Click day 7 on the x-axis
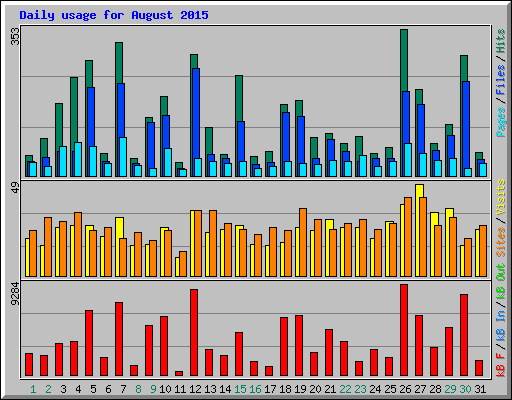Image resolution: width=512 pixels, height=400 pixels. pyautogui.click(x=123, y=389)
